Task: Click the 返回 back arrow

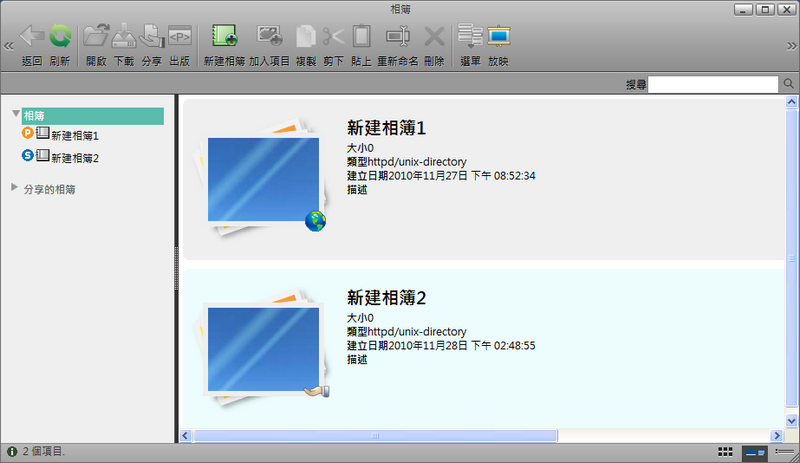Action: [32, 38]
